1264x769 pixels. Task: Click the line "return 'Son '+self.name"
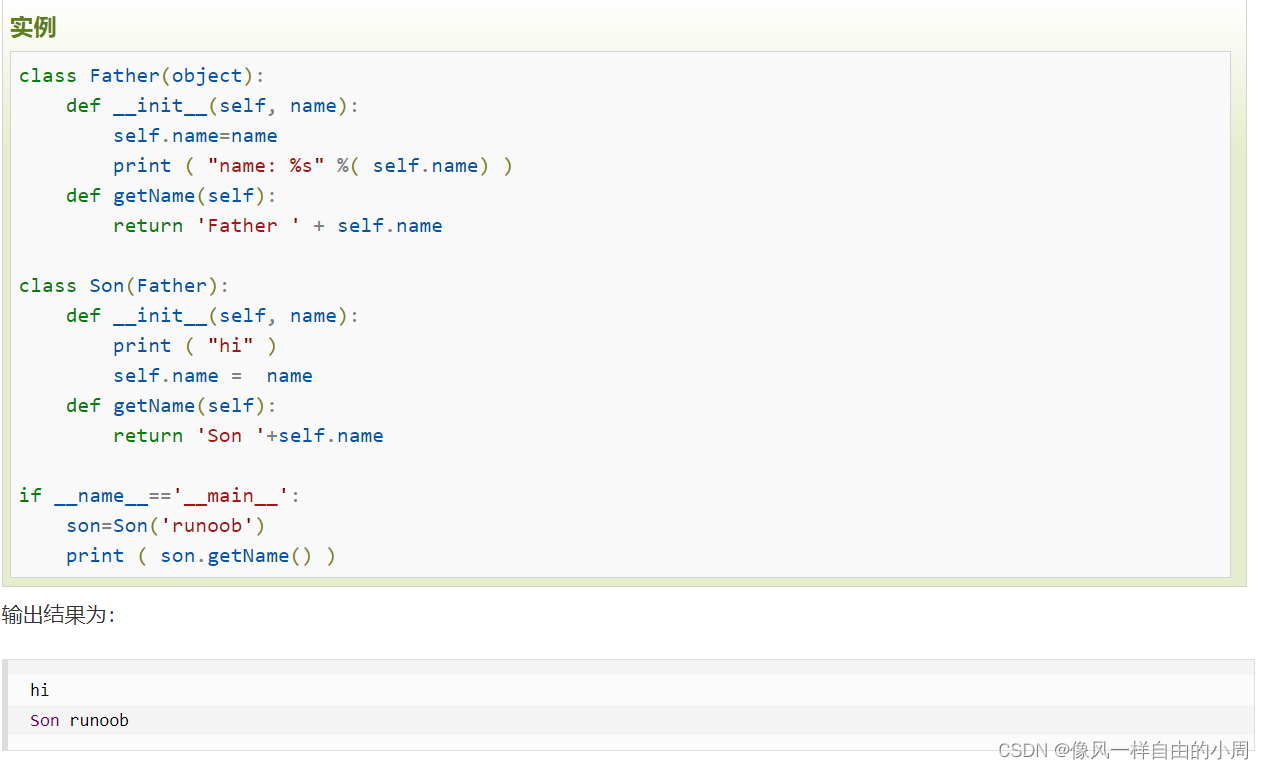pyautogui.click(x=248, y=436)
